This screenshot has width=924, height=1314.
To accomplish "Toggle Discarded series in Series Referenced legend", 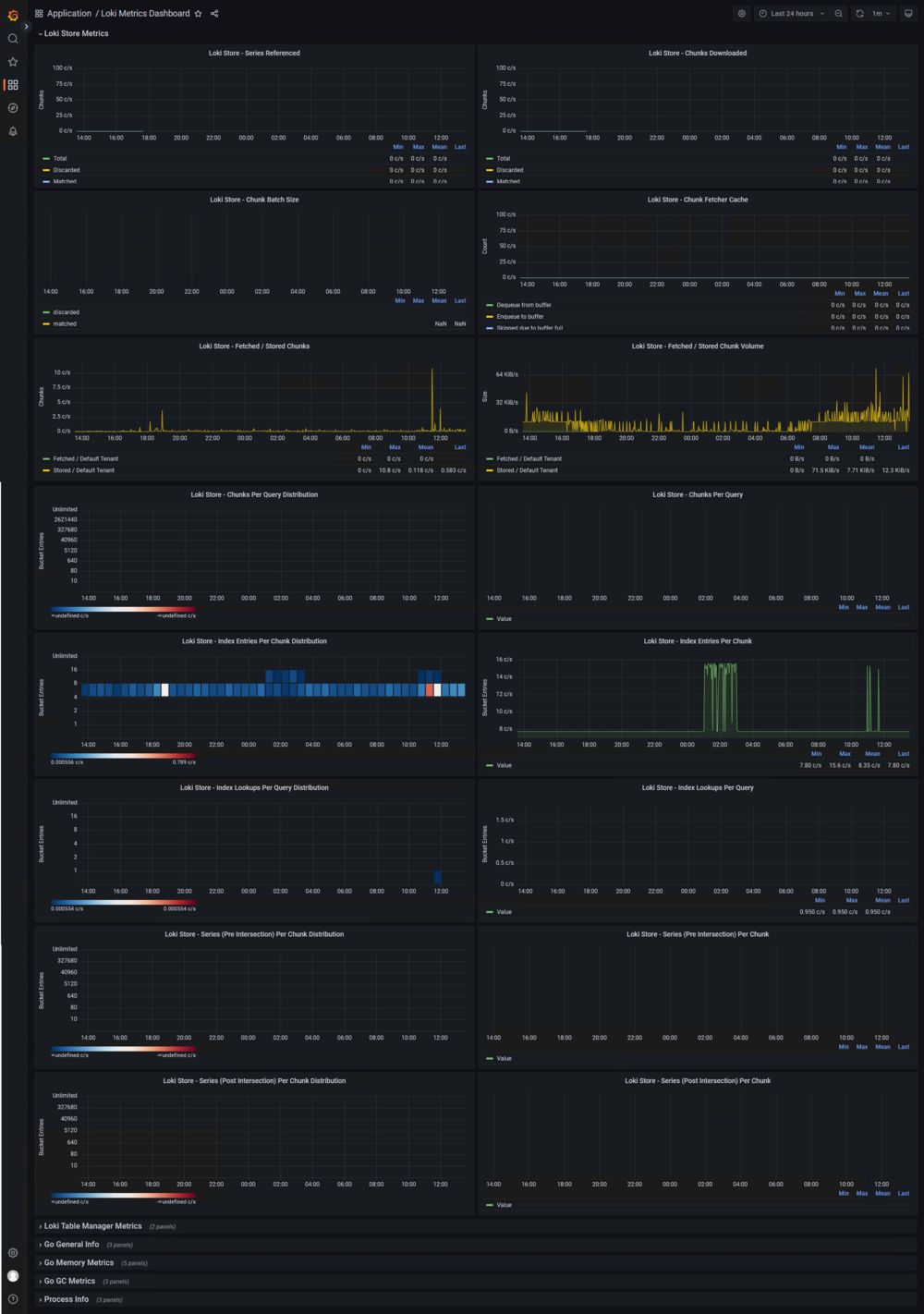I will pos(67,170).
